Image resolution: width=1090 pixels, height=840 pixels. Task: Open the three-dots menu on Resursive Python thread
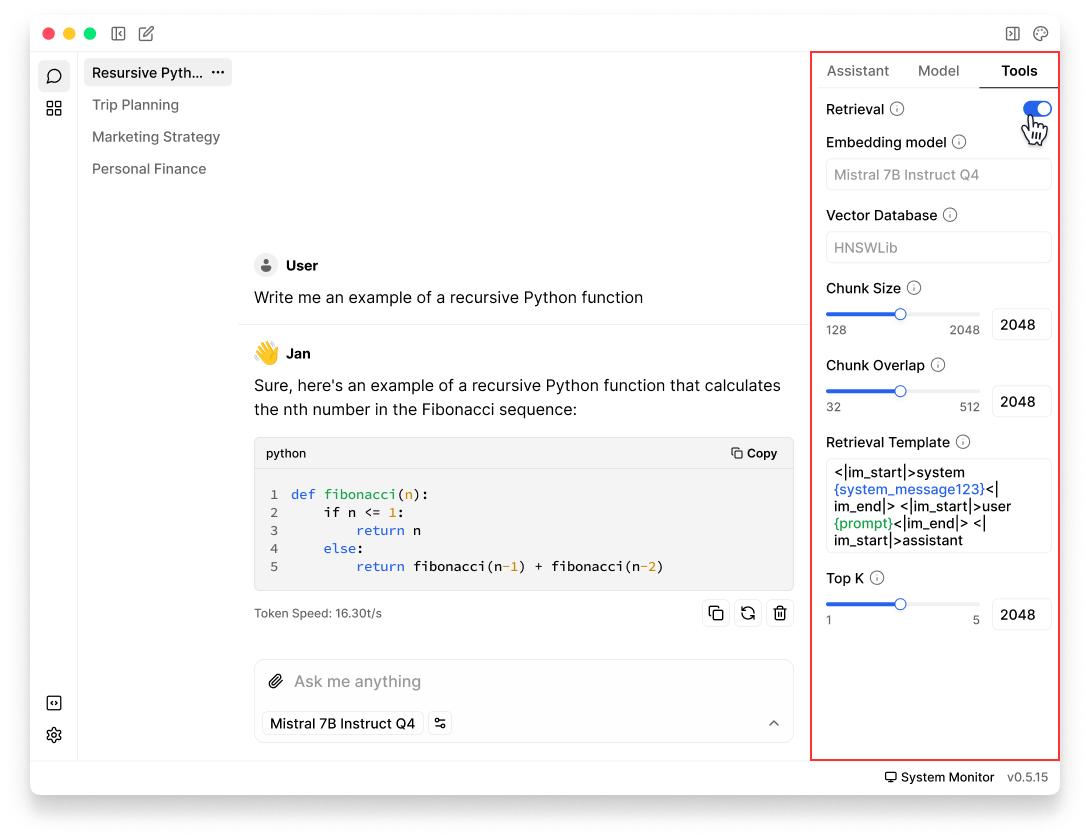tap(218, 73)
